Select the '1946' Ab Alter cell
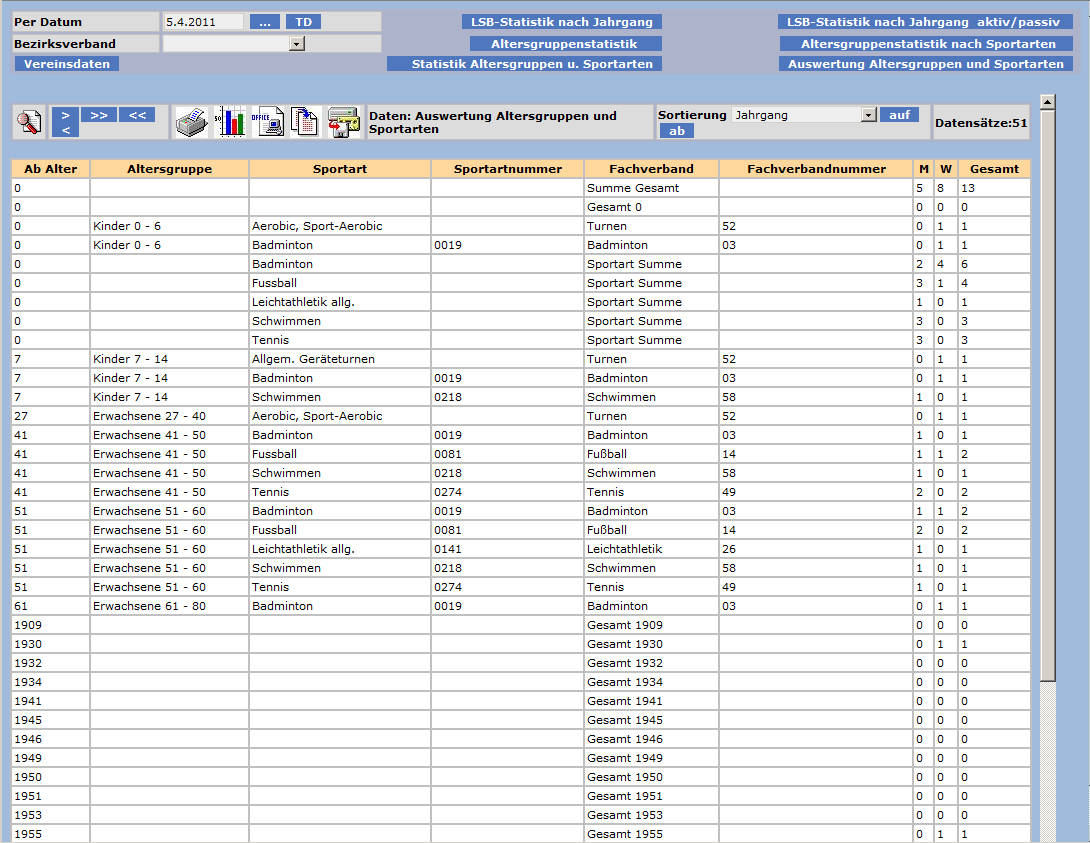The width and height of the screenshot is (1090, 843). coord(51,739)
